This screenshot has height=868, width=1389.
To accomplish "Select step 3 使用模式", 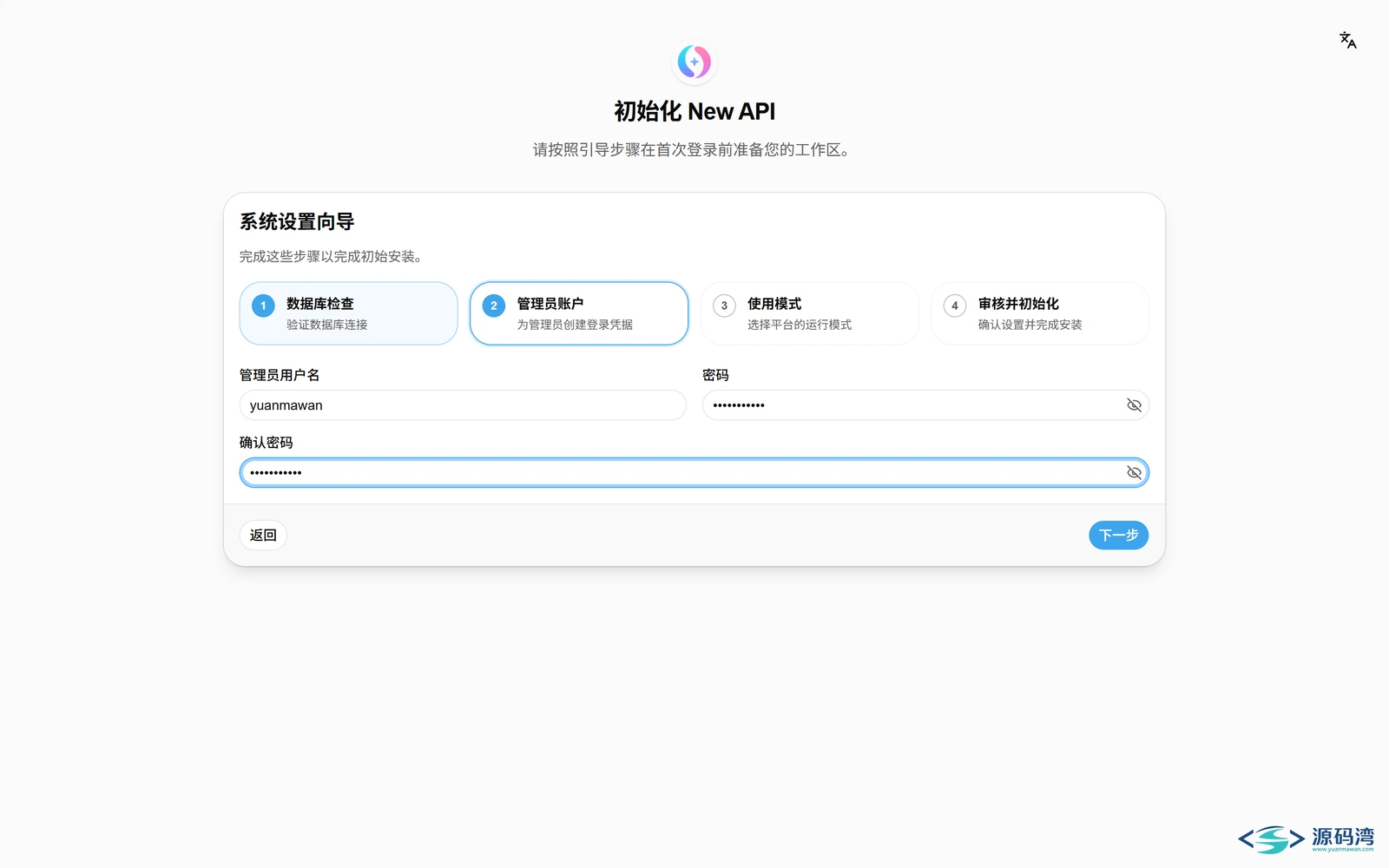I will click(x=809, y=313).
